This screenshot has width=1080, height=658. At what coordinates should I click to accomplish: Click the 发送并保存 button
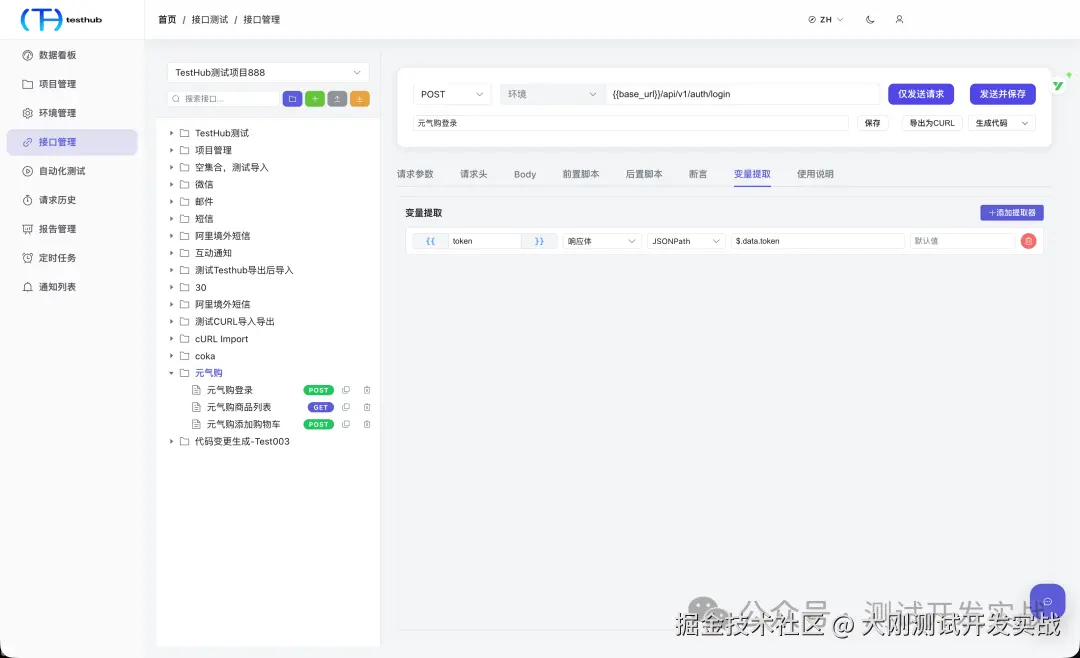click(1003, 94)
